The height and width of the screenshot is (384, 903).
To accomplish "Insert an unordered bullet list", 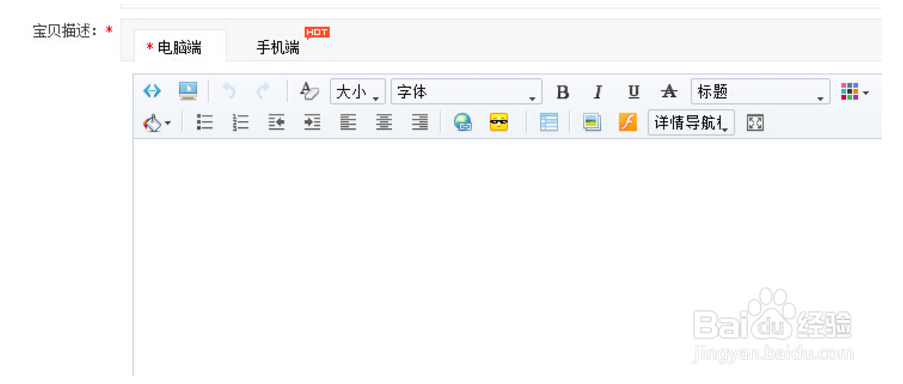I will tap(204, 122).
